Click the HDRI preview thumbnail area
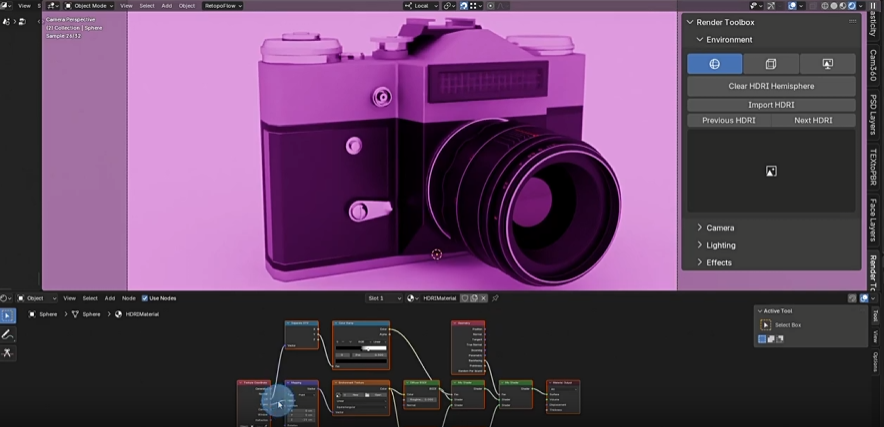 tap(771, 171)
